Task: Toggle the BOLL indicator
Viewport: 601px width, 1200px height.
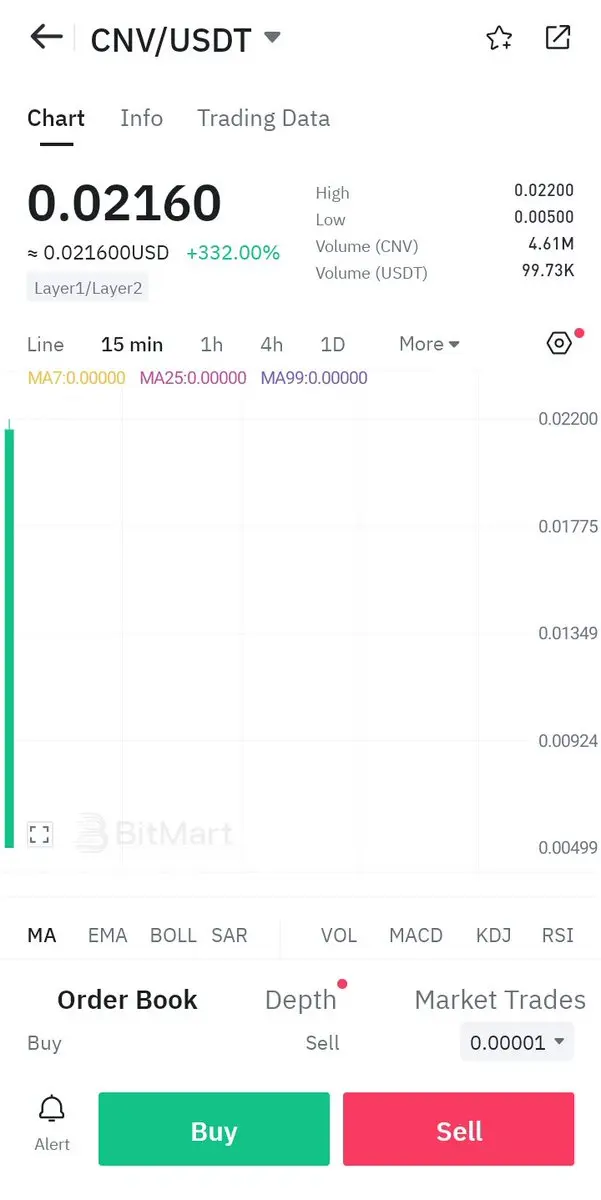Action: [x=173, y=935]
